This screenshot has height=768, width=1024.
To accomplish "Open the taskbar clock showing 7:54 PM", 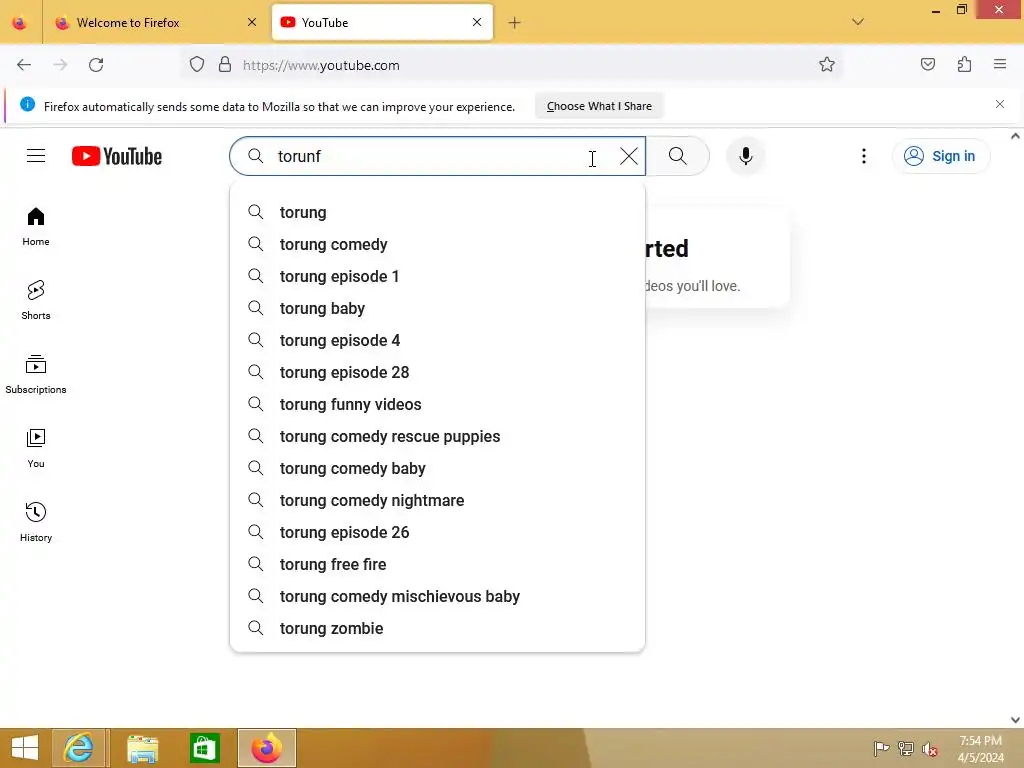I will (x=980, y=749).
